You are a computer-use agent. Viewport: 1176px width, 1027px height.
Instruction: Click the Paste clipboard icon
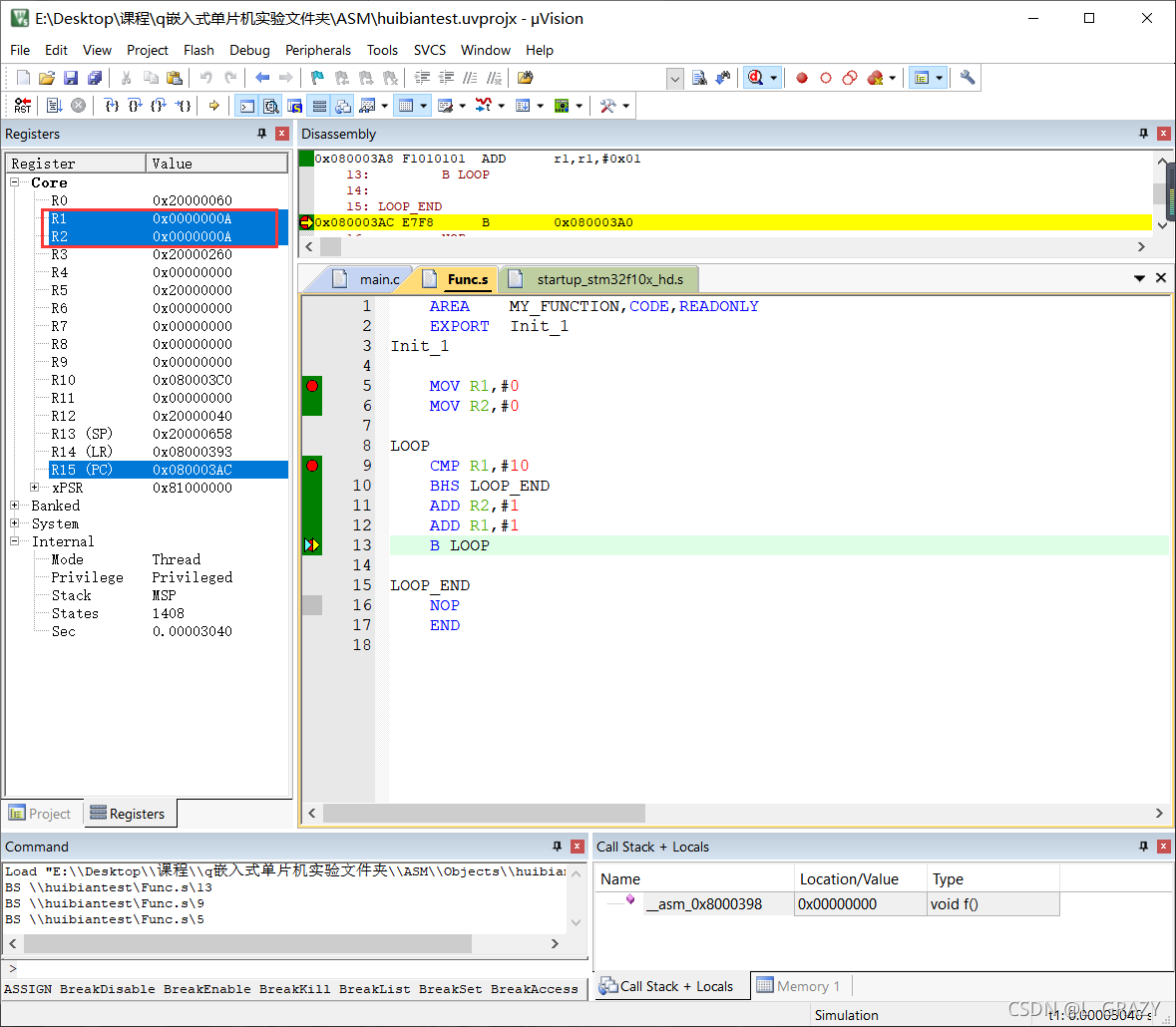pos(174,77)
